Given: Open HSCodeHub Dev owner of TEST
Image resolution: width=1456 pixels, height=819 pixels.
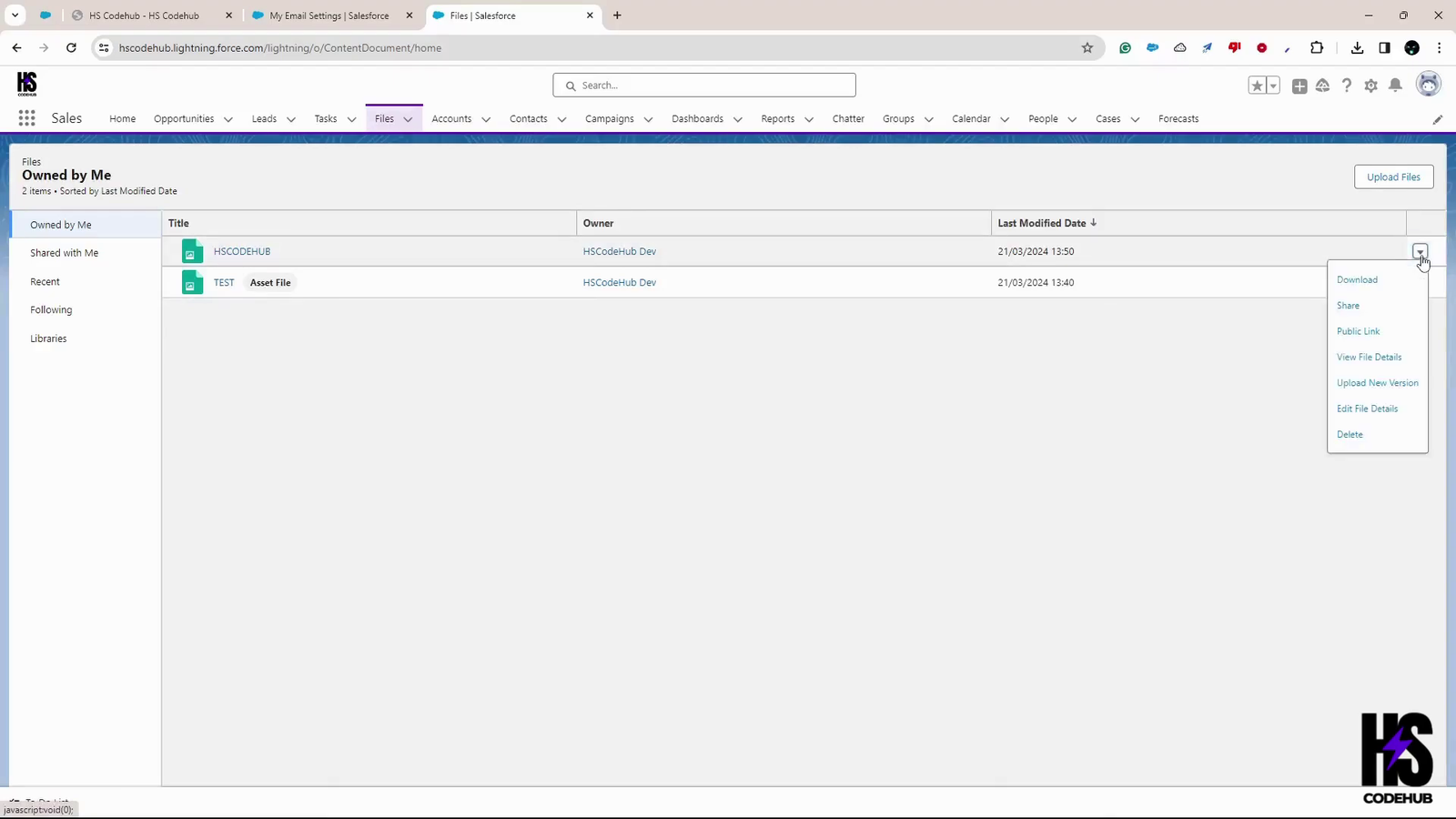Looking at the screenshot, I should 620,282.
